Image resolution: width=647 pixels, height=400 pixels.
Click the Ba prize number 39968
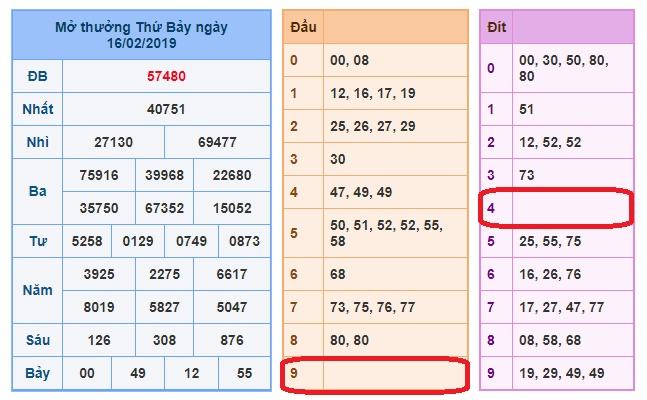(x=165, y=175)
